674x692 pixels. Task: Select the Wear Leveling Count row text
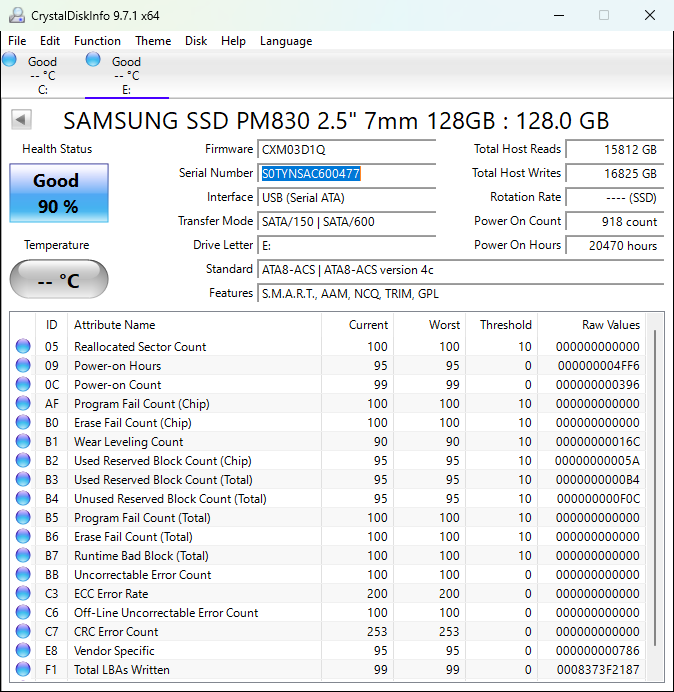128,441
